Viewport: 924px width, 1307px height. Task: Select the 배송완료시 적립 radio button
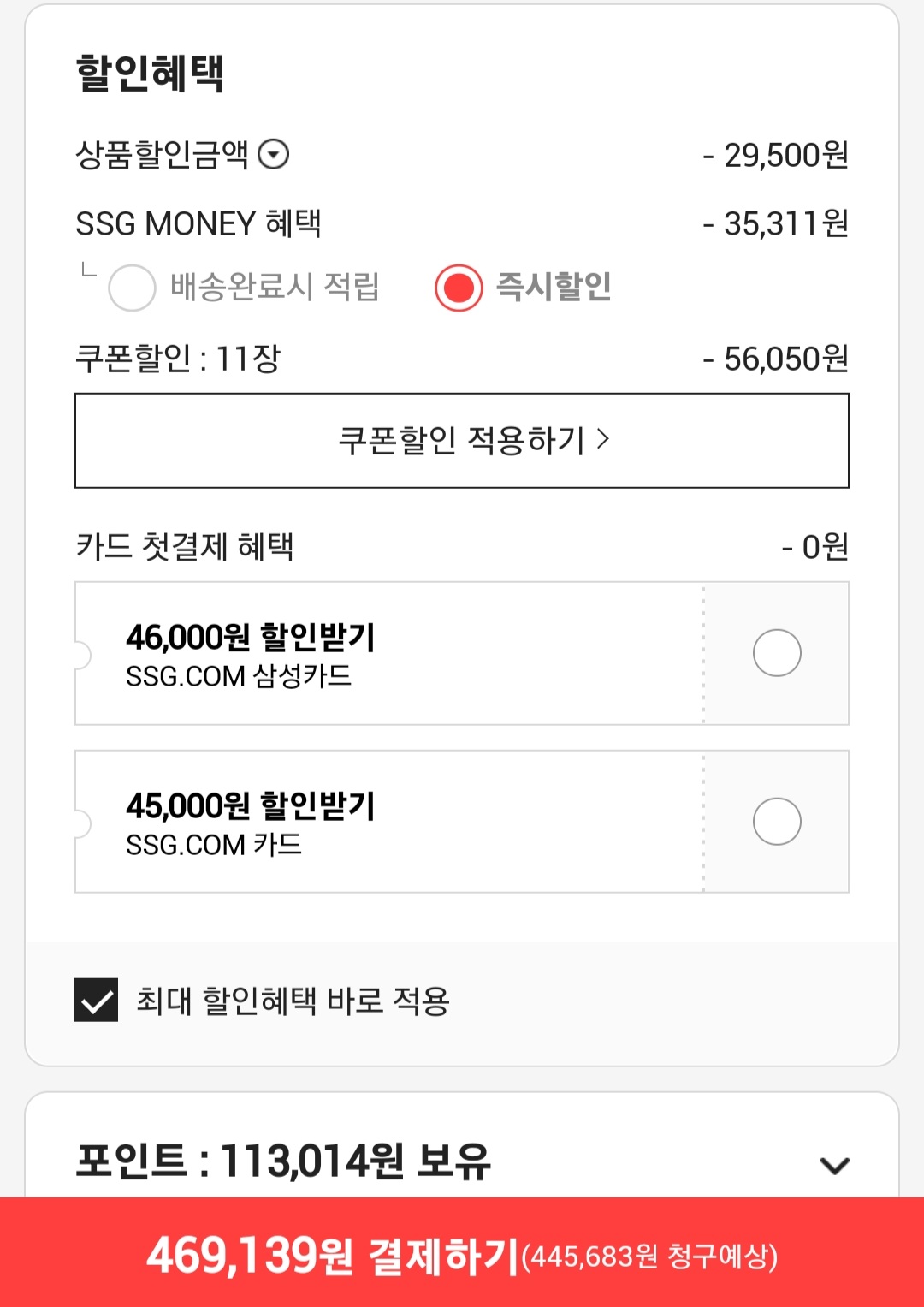tap(132, 288)
